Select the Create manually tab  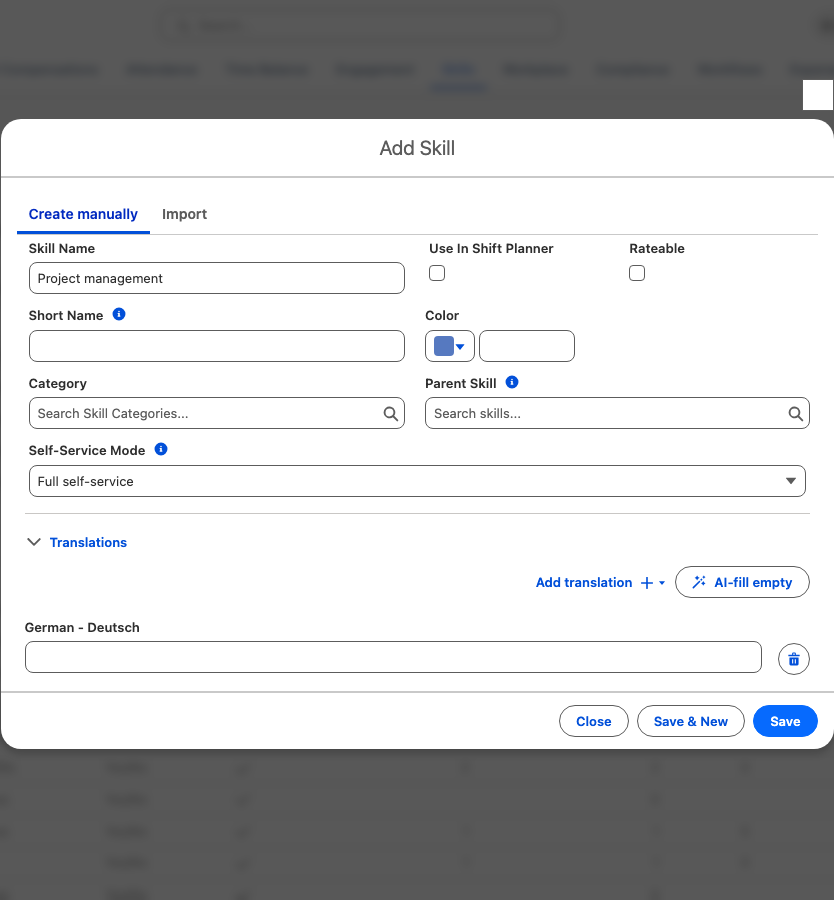click(83, 214)
